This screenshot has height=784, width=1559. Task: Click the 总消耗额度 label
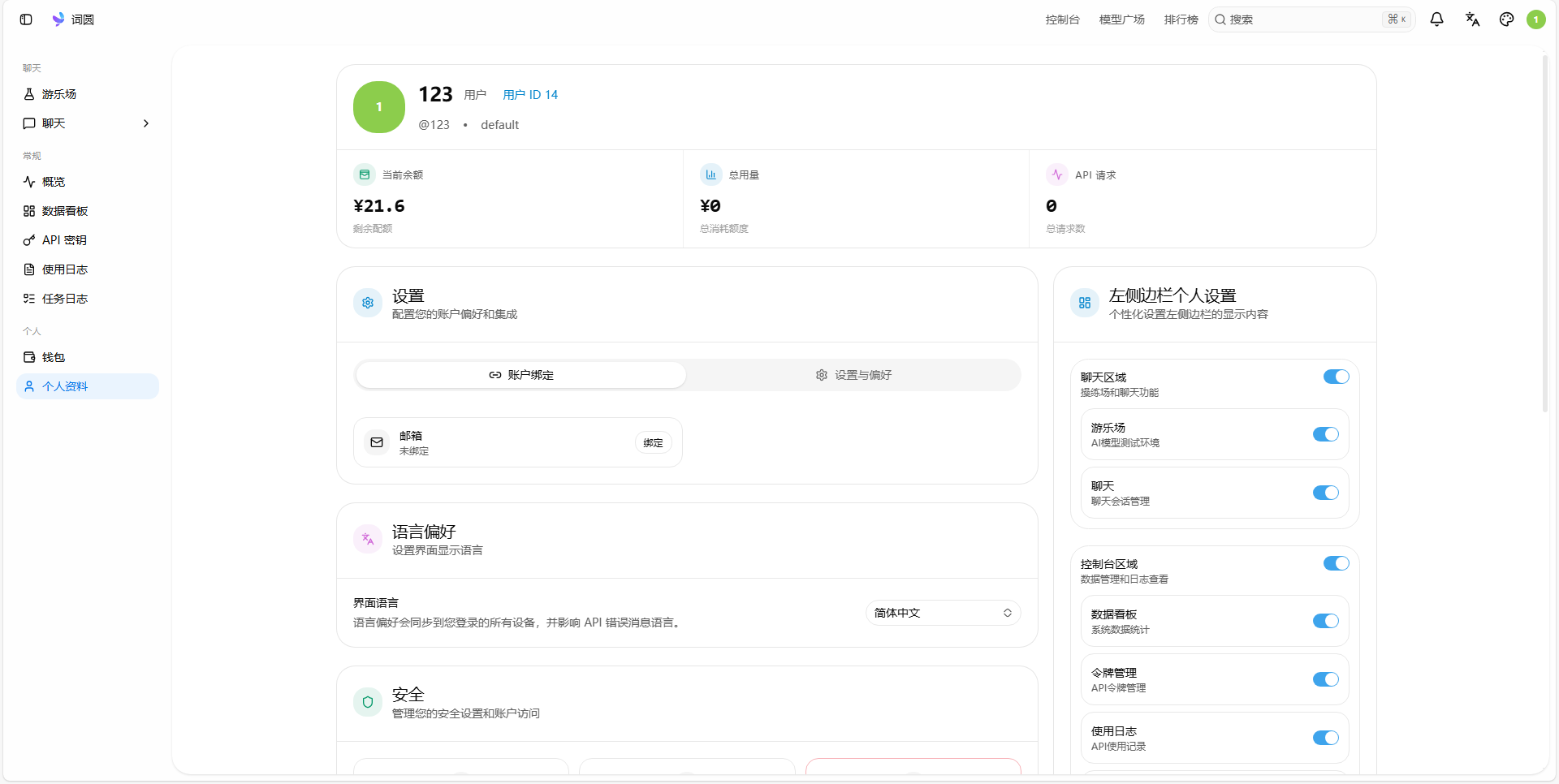pyautogui.click(x=724, y=229)
